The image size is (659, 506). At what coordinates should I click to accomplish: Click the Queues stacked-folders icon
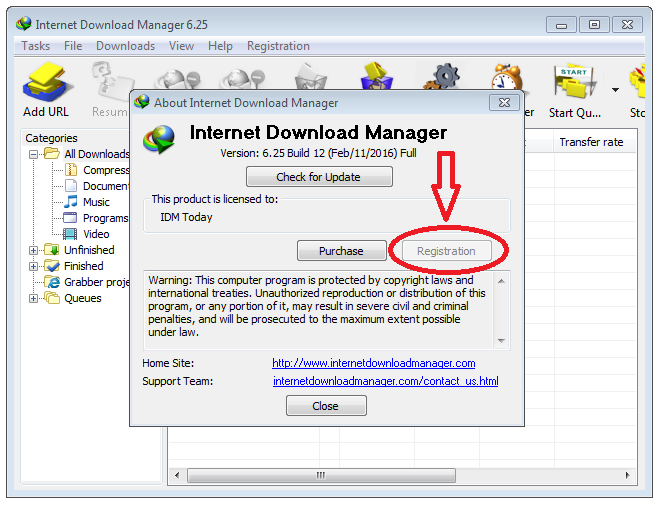[x=52, y=298]
